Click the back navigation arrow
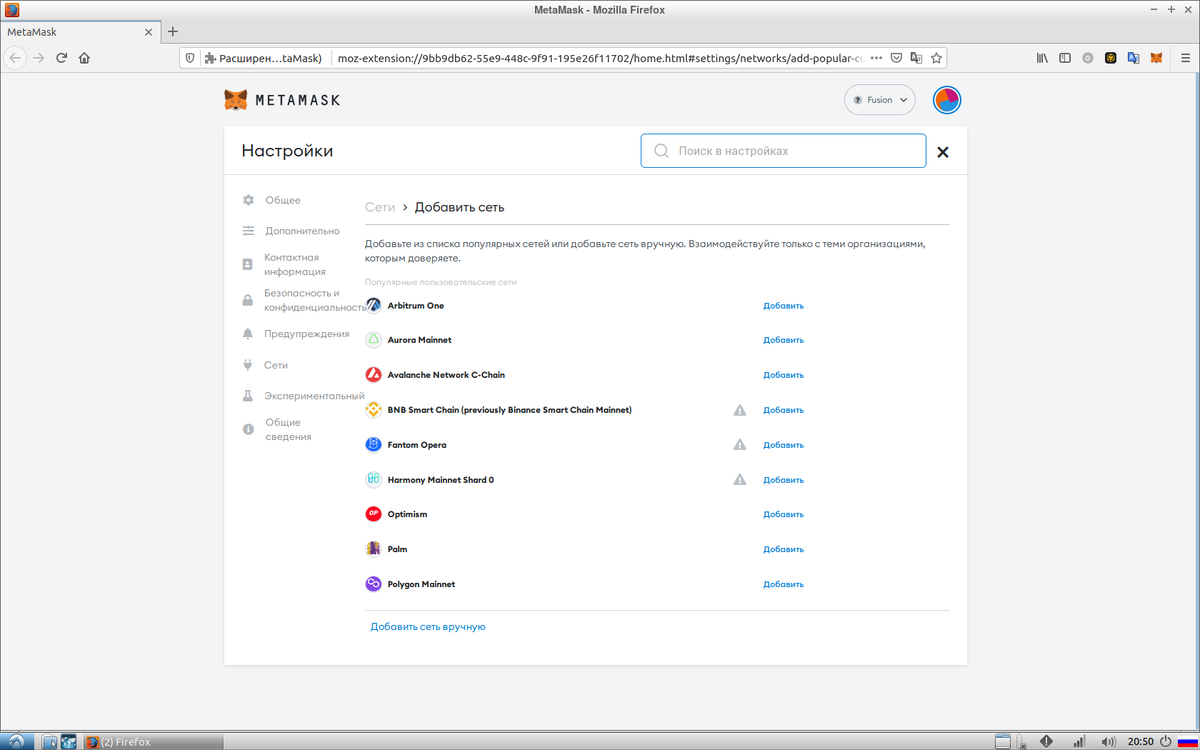Viewport: 1200px width, 750px height. (x=15, y=58)
